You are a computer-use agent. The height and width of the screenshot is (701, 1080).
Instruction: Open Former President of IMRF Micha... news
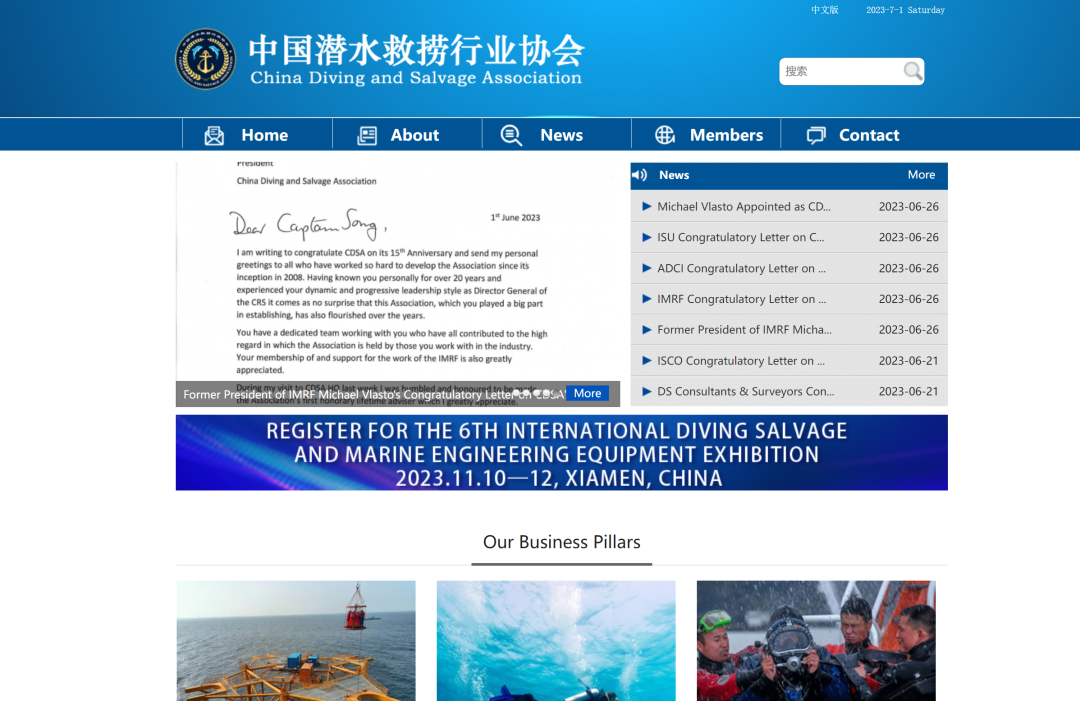click(744, 329)
